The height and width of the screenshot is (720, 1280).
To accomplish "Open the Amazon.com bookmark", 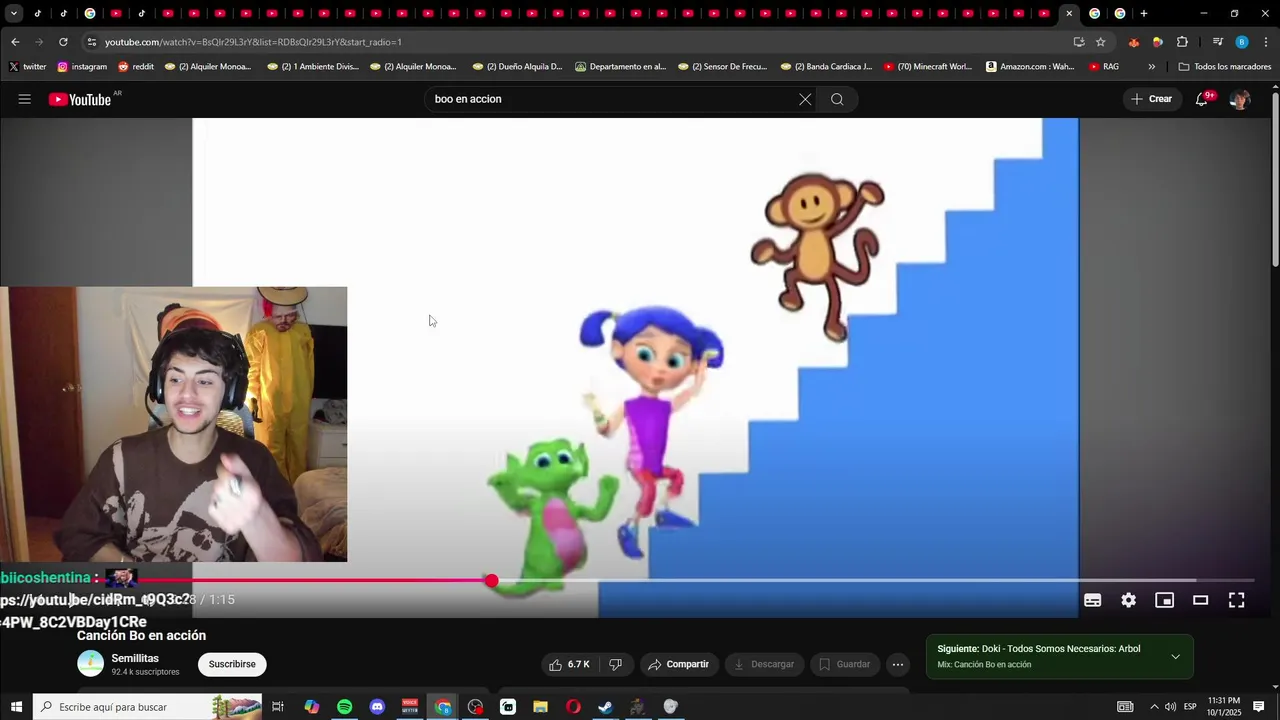I will (1030, 67).
